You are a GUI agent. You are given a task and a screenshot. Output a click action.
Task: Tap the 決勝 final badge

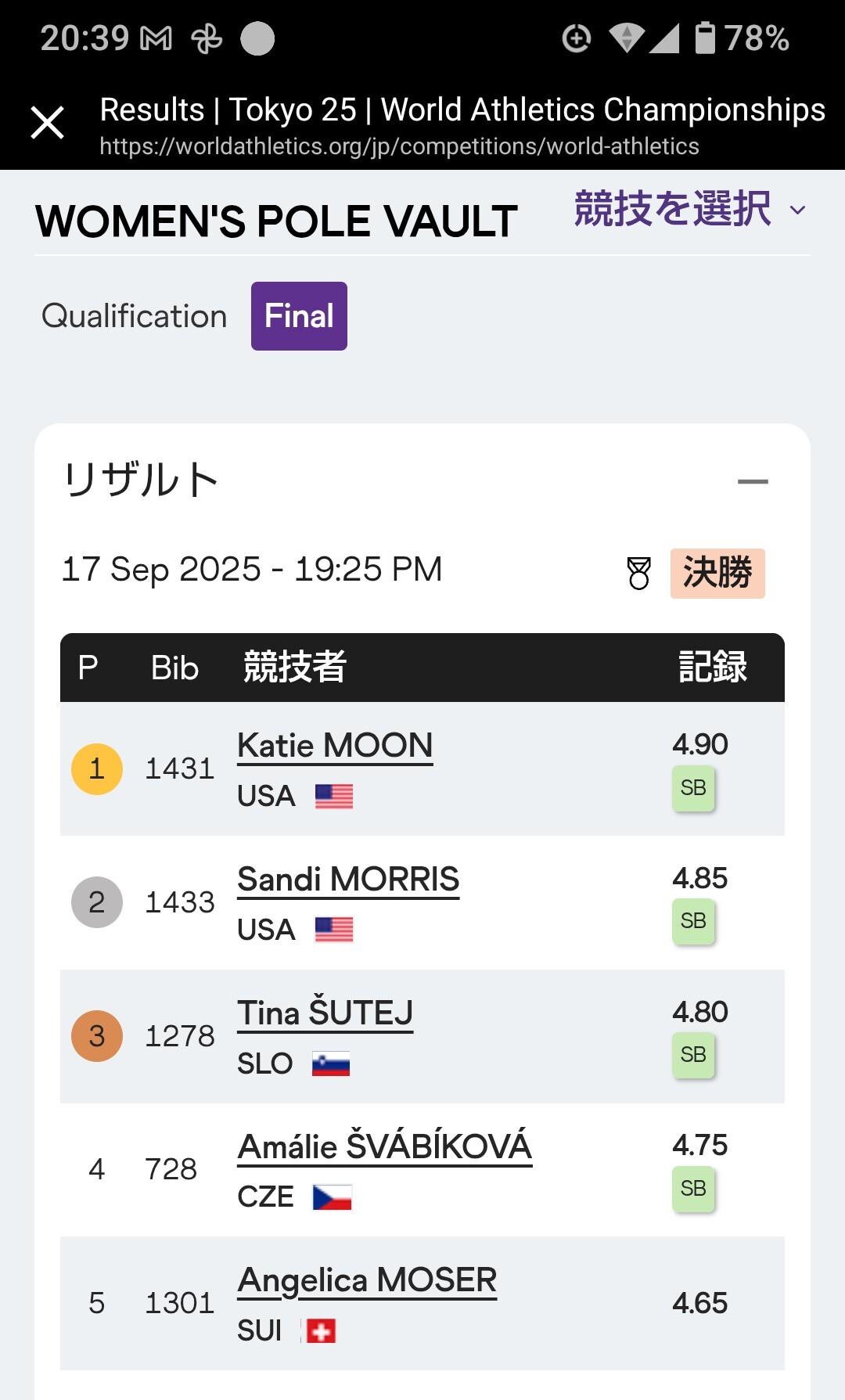tap(717, 574)
